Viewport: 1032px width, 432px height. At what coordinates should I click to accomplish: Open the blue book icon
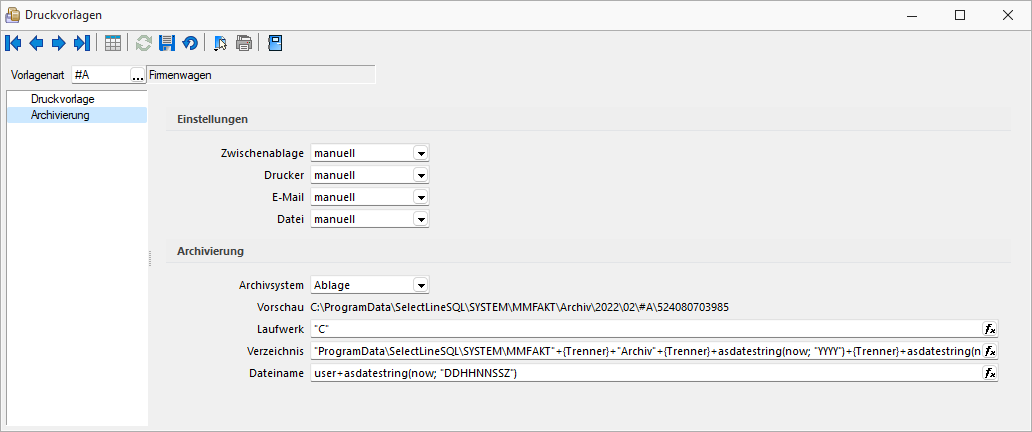pos(276,43)
